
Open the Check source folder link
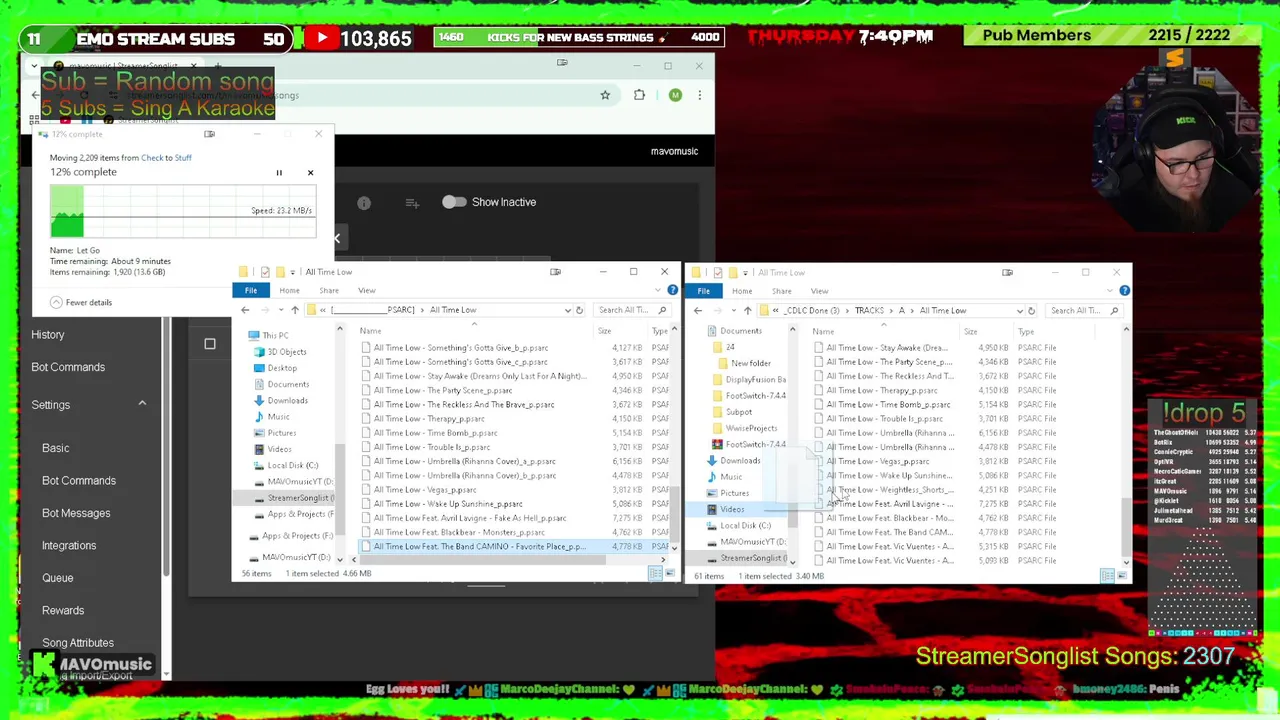point(152,158)
